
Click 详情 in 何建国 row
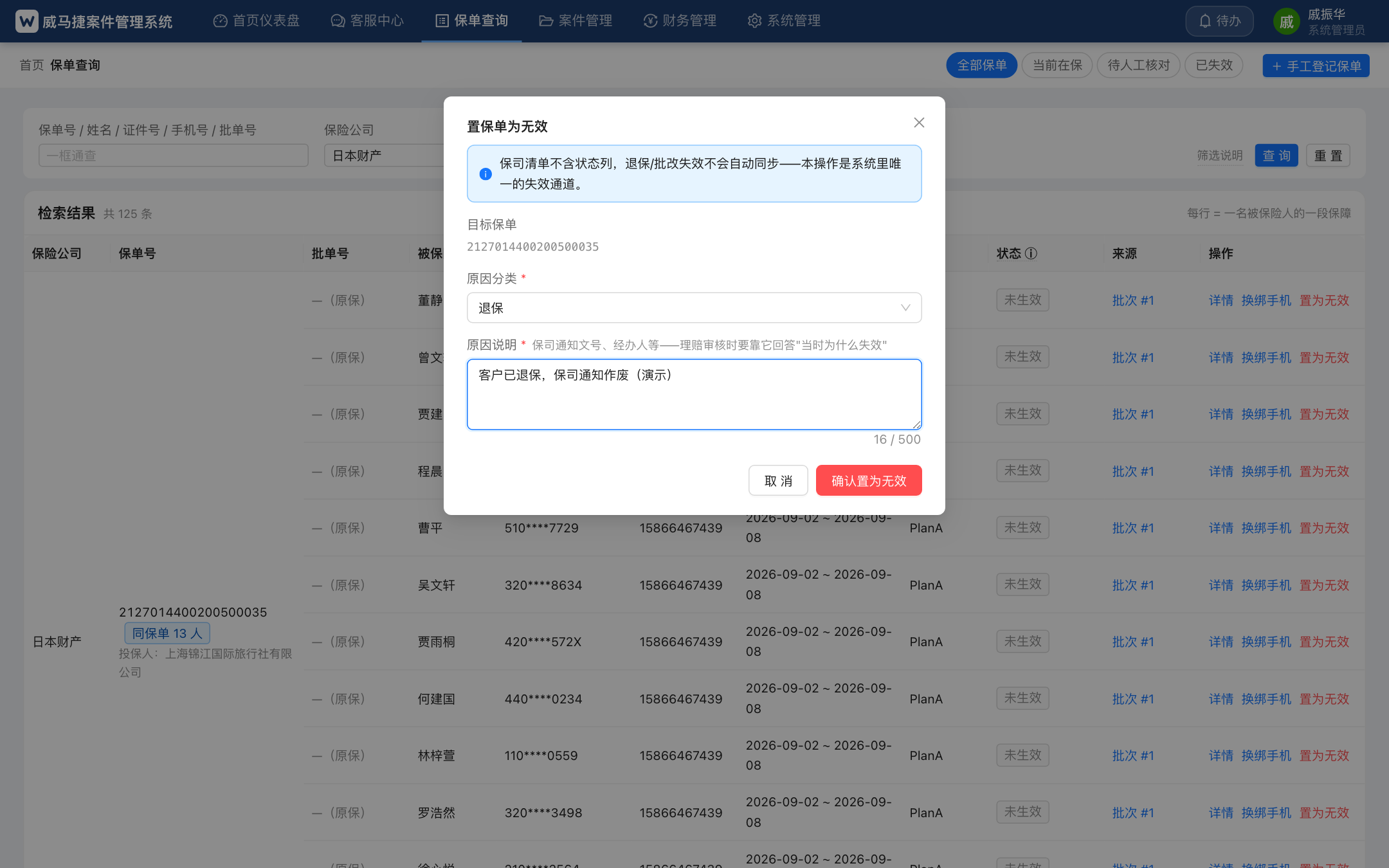pos(1221,699)
